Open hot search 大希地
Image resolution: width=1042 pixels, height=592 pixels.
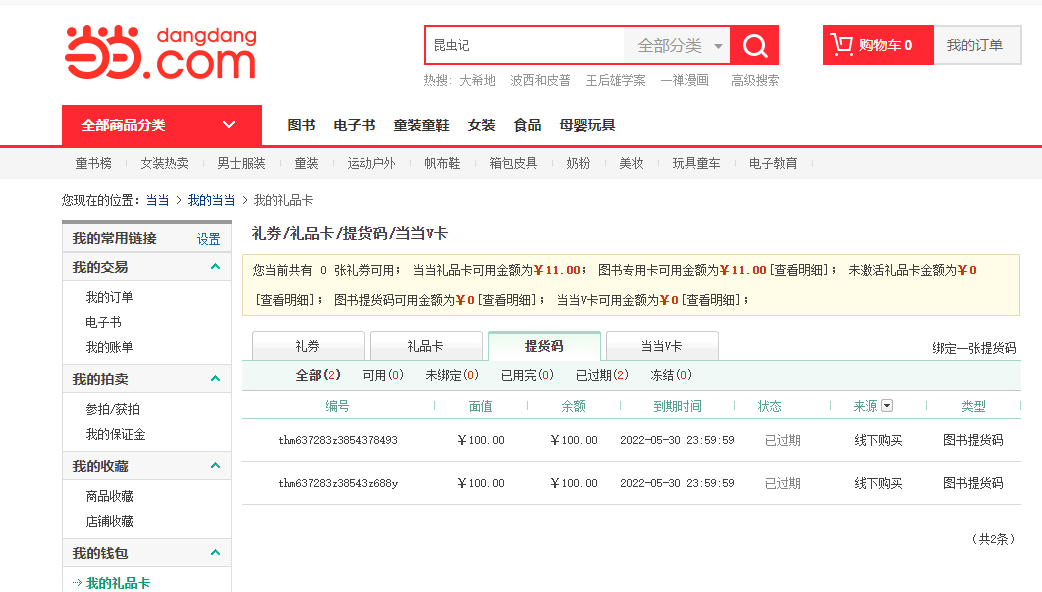pyautogui.click(x=477, y=80)
